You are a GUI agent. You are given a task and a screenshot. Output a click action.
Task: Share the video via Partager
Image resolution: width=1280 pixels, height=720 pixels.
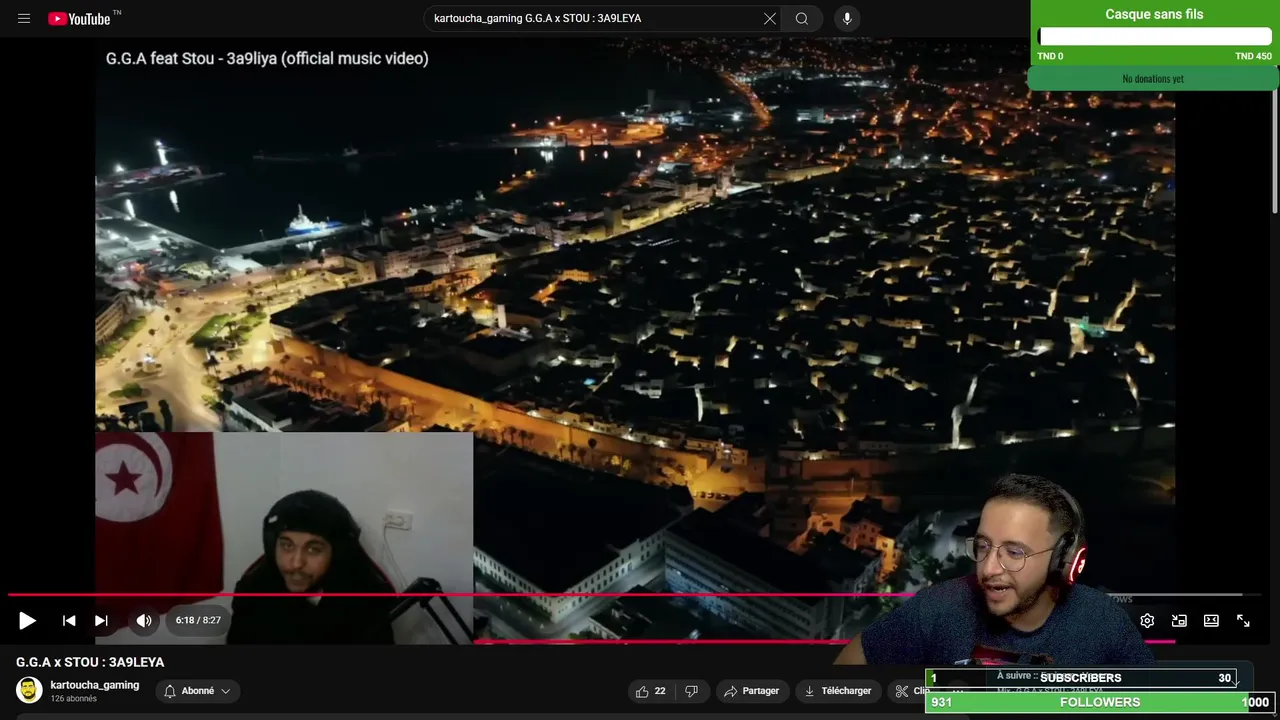tap(751, 691)
